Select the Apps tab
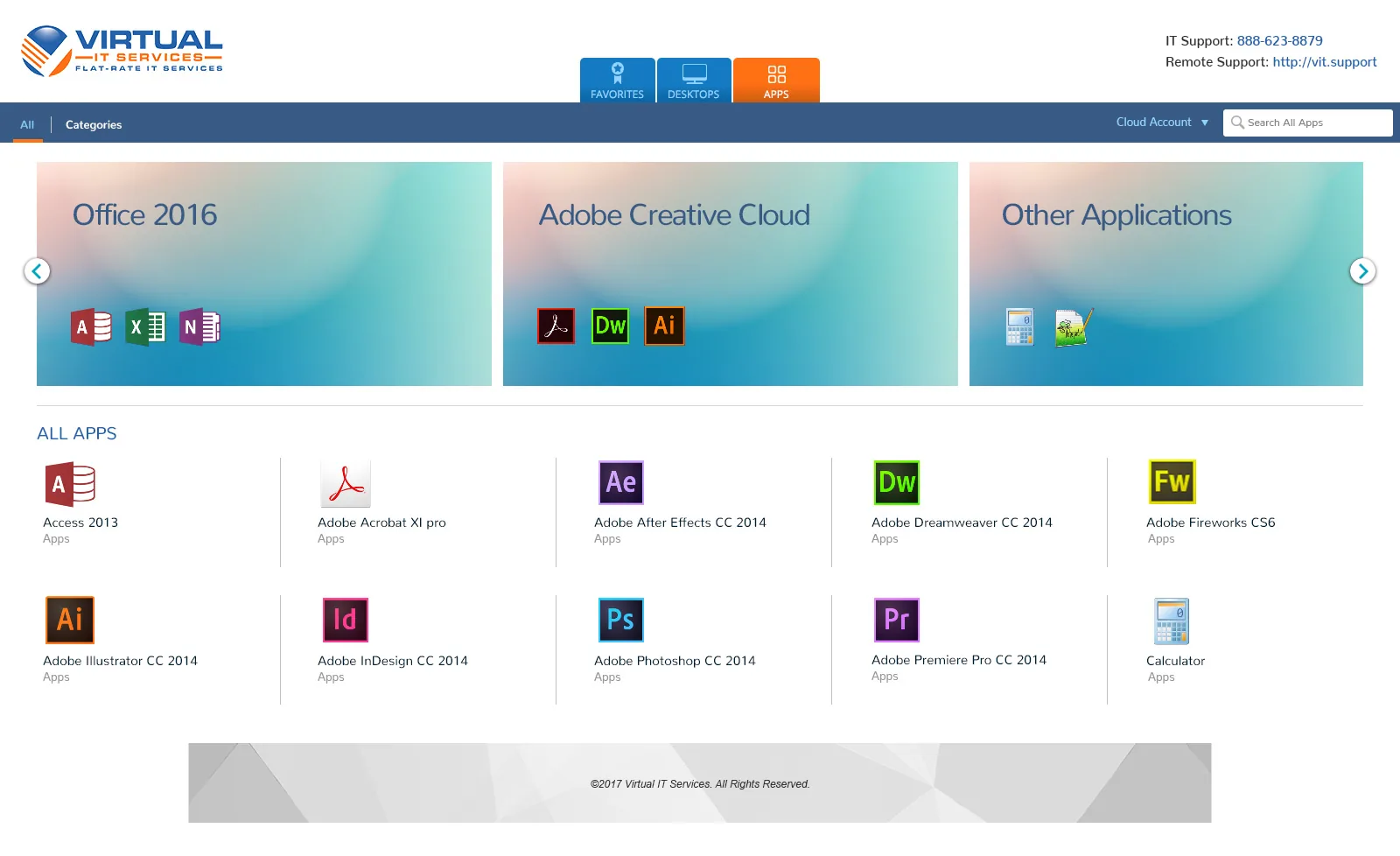Screen dimensions: 1400x856 (776, 81)
